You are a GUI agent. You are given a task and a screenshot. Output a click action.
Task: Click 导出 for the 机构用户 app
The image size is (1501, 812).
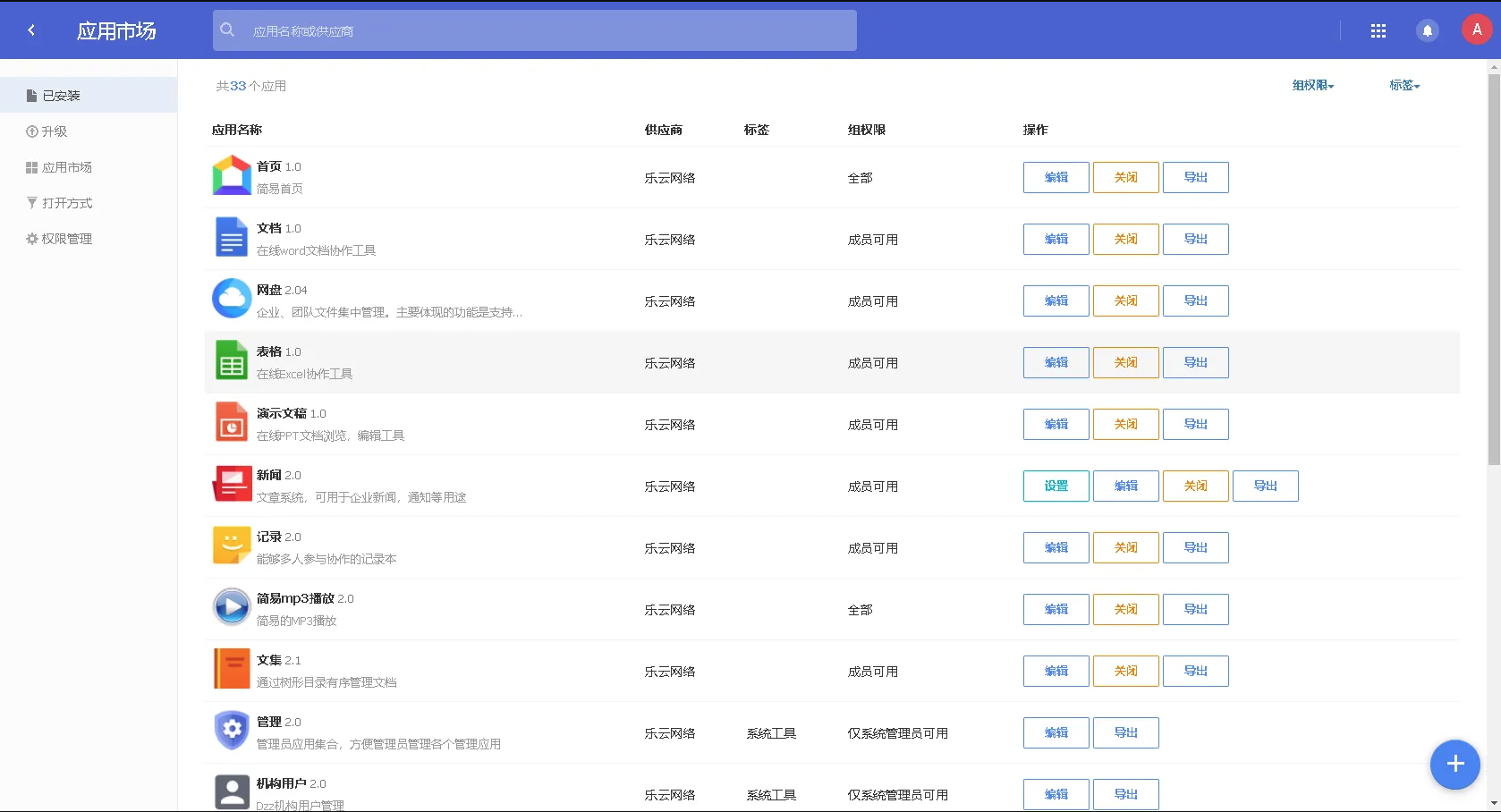pos(1126,794)
